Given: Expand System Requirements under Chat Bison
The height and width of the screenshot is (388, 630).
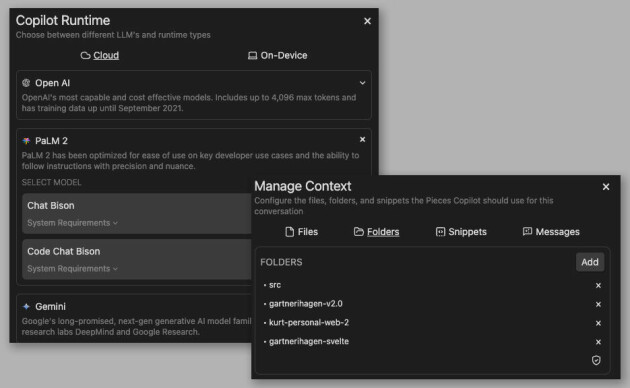Looking at the screenshot, I should [73, 223].
